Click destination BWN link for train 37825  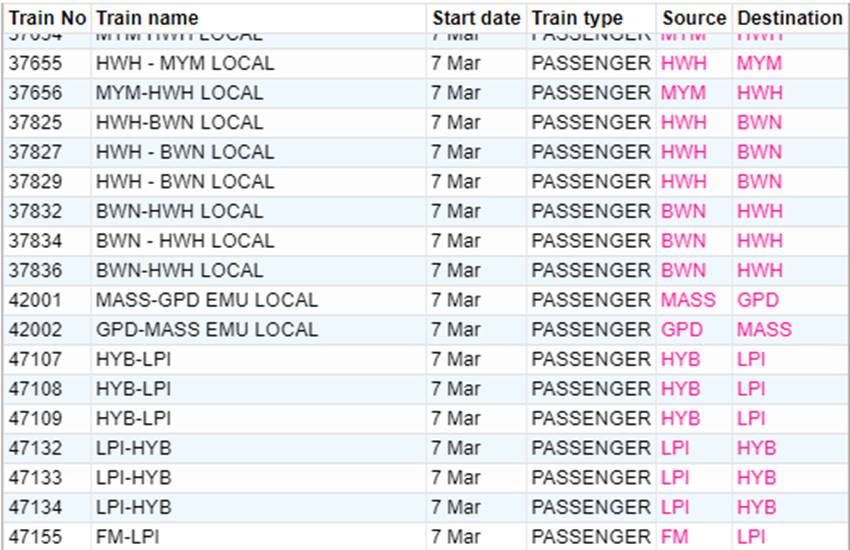tap(759, 123)
